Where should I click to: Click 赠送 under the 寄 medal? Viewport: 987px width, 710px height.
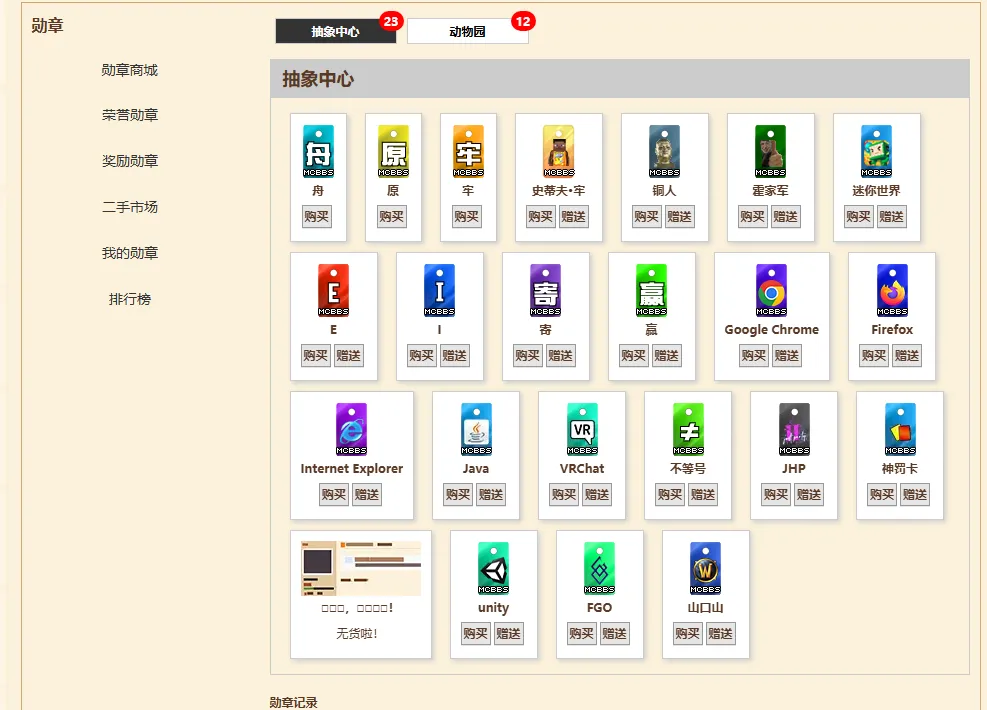(x=561, y=356)
